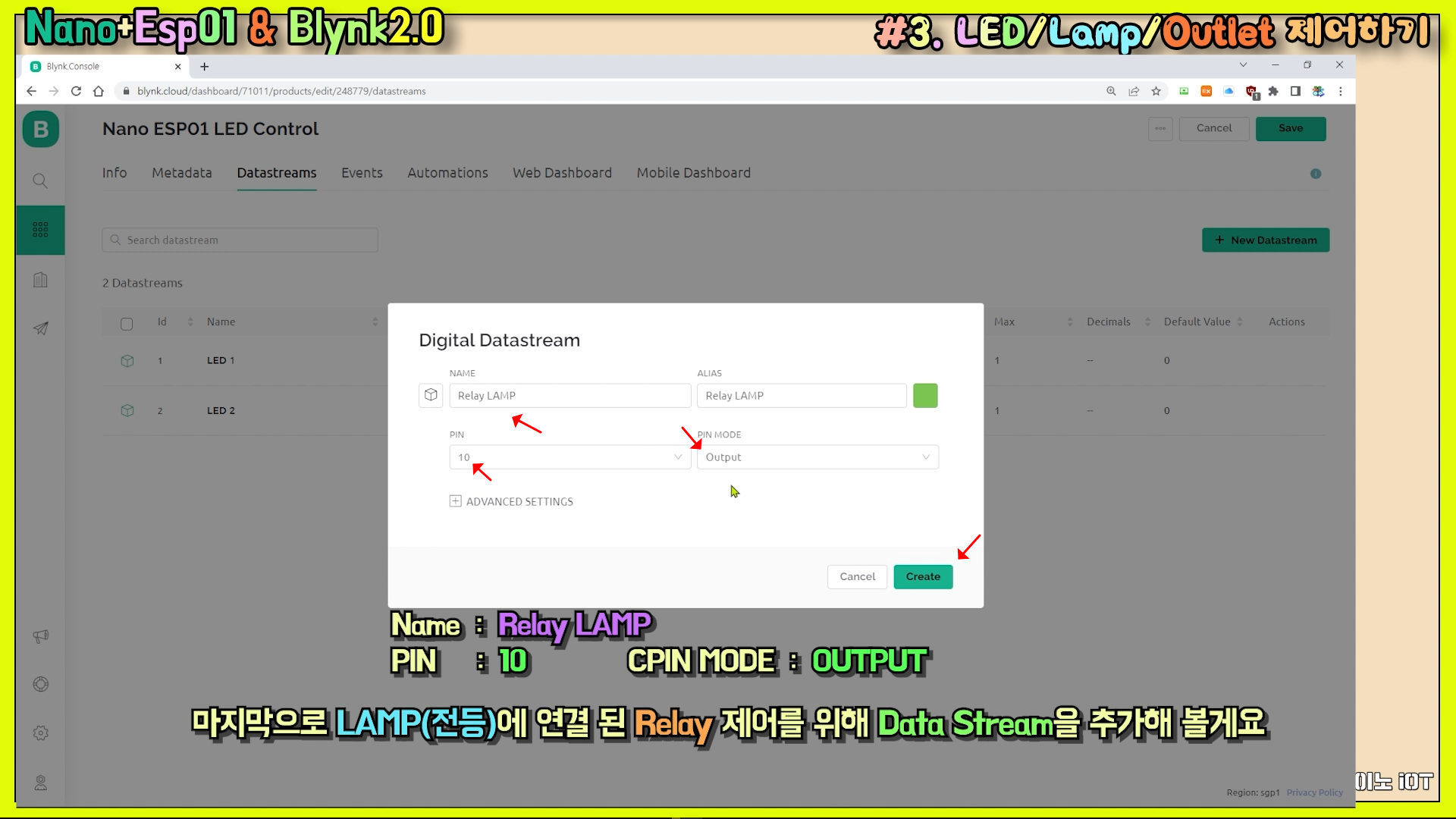Tick the select-all datastreams checkbox
This screenshot has width=1456, height=819.
click(127, 324)
